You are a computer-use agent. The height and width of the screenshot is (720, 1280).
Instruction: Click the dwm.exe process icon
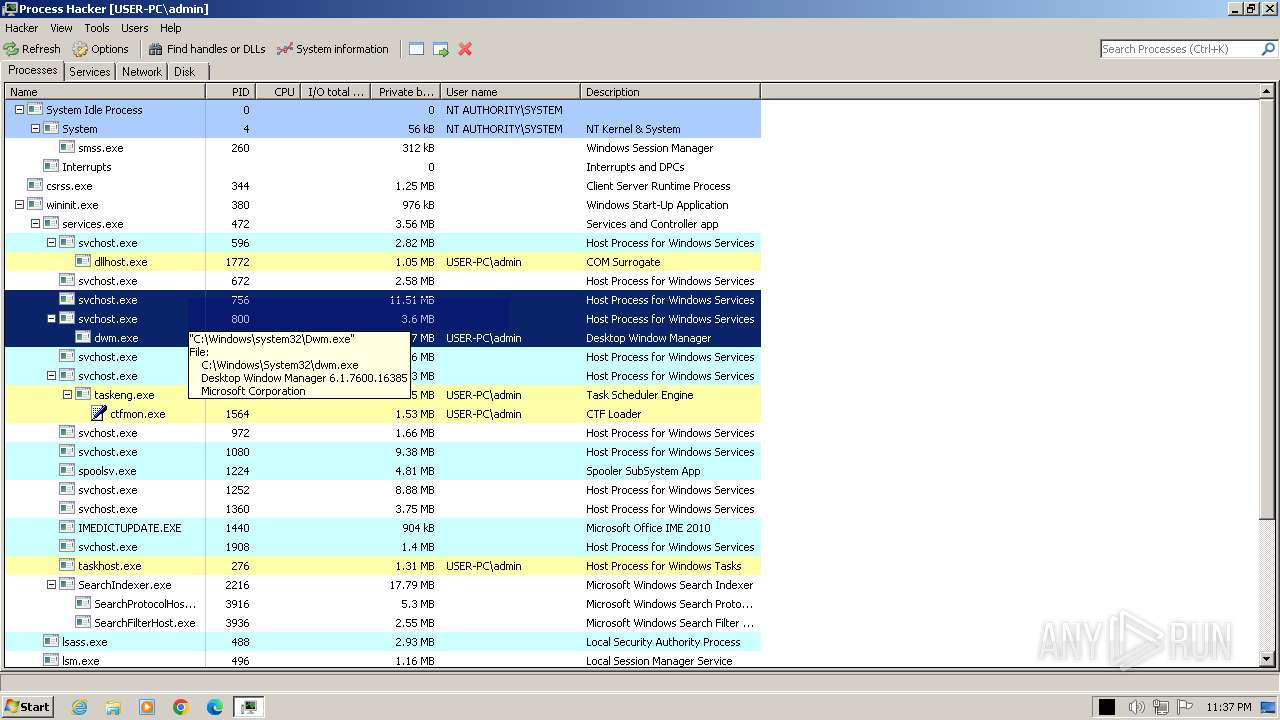point(83,338)
